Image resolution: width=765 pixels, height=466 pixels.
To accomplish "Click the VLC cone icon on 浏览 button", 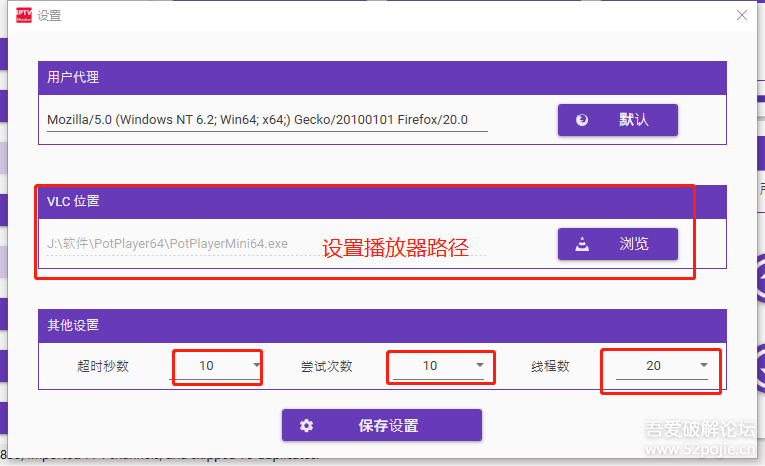I will coord(583,244).
